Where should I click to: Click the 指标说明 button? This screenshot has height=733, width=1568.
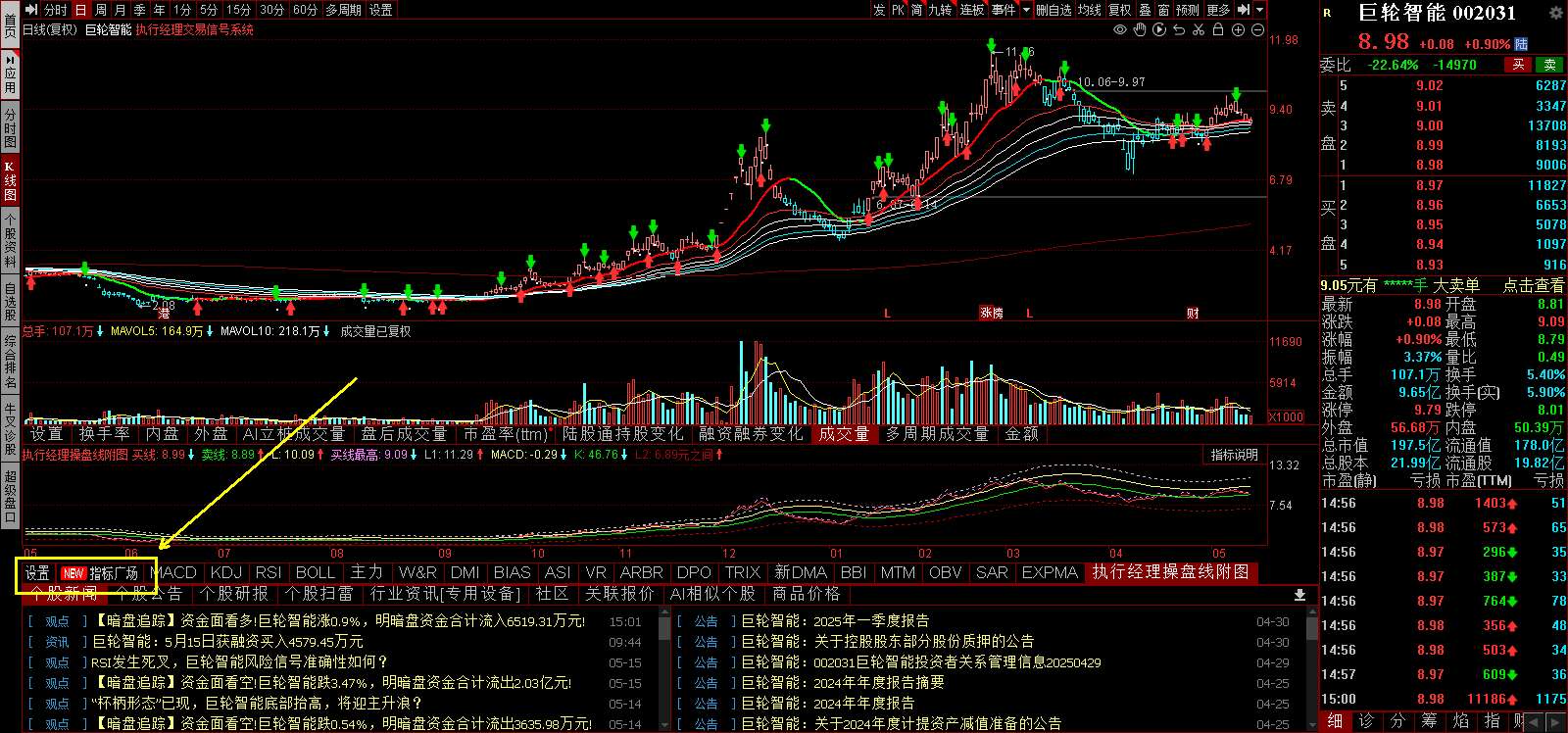(1234, 455)
